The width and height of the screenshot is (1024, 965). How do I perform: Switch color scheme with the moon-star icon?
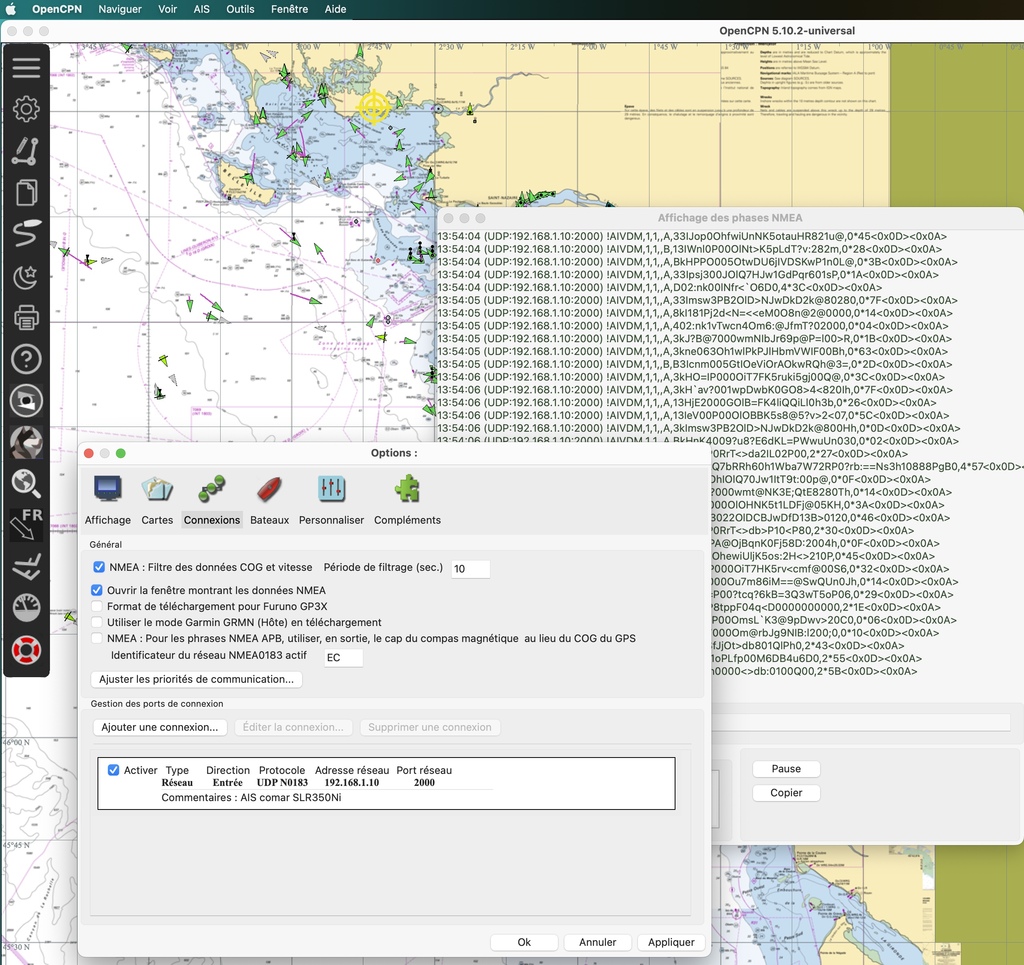coord(26,276)
